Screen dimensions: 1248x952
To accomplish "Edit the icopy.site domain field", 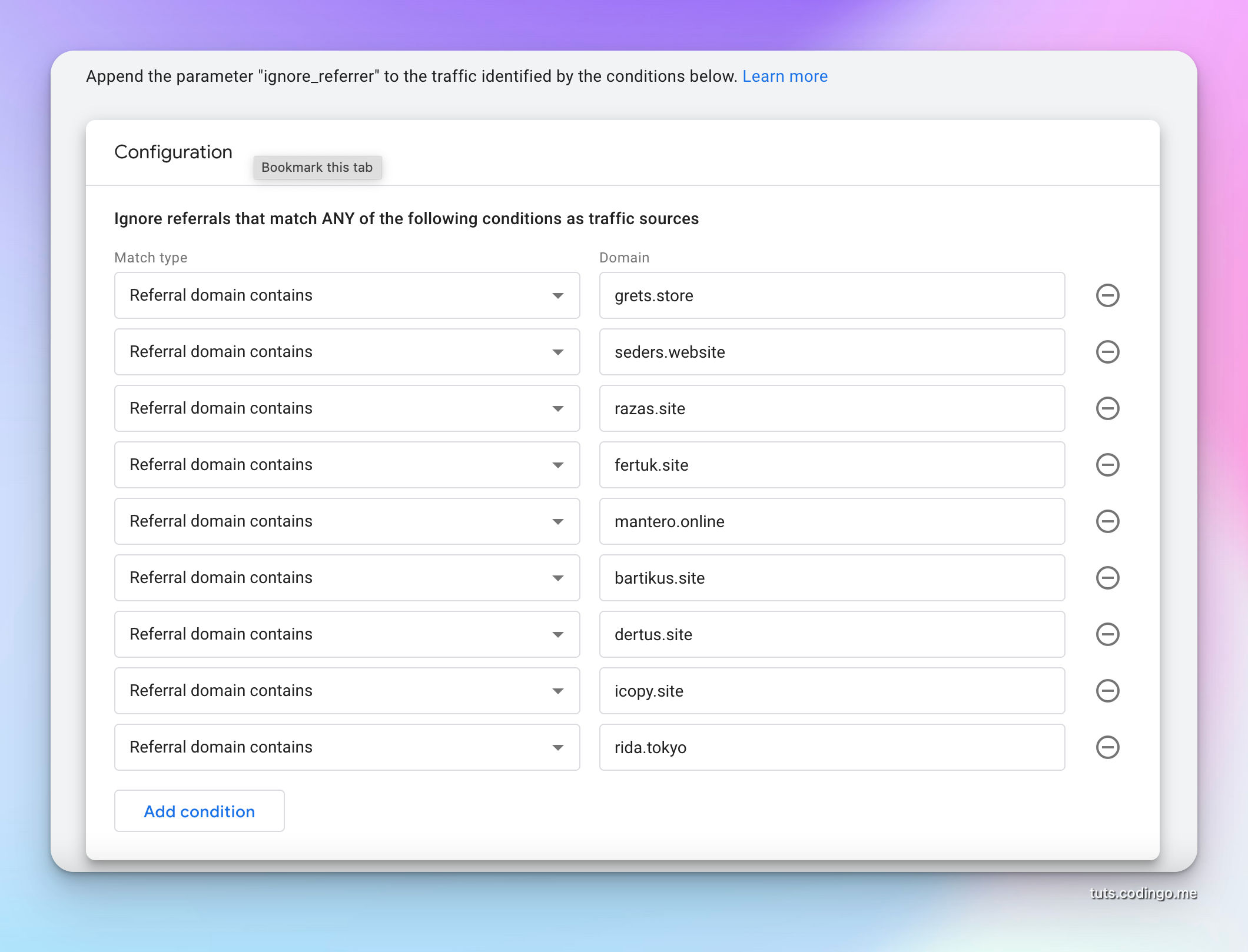I will tap(832, 691).
